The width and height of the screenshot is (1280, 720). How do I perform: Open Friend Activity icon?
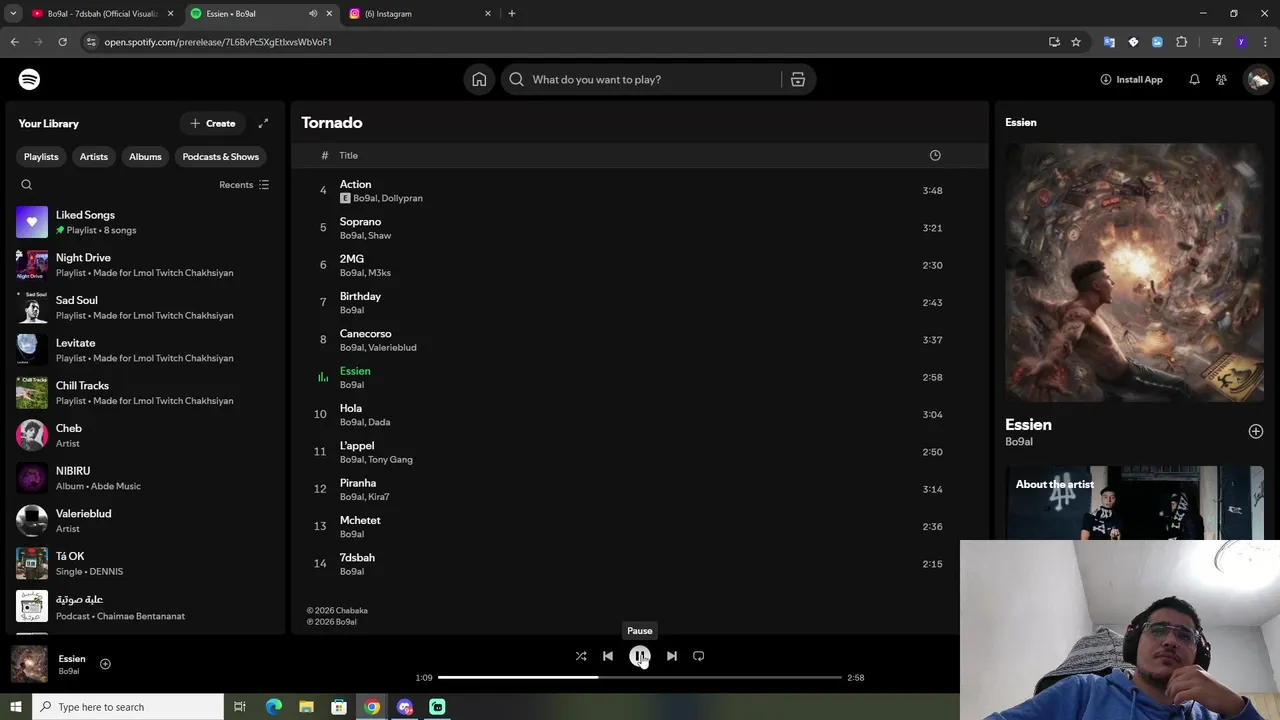tap(1221, 79)
